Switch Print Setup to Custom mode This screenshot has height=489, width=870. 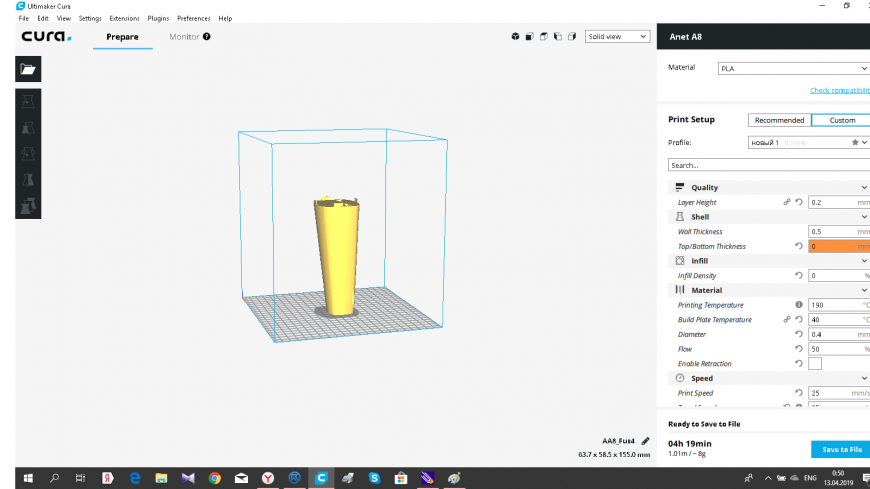click(842, 120)
